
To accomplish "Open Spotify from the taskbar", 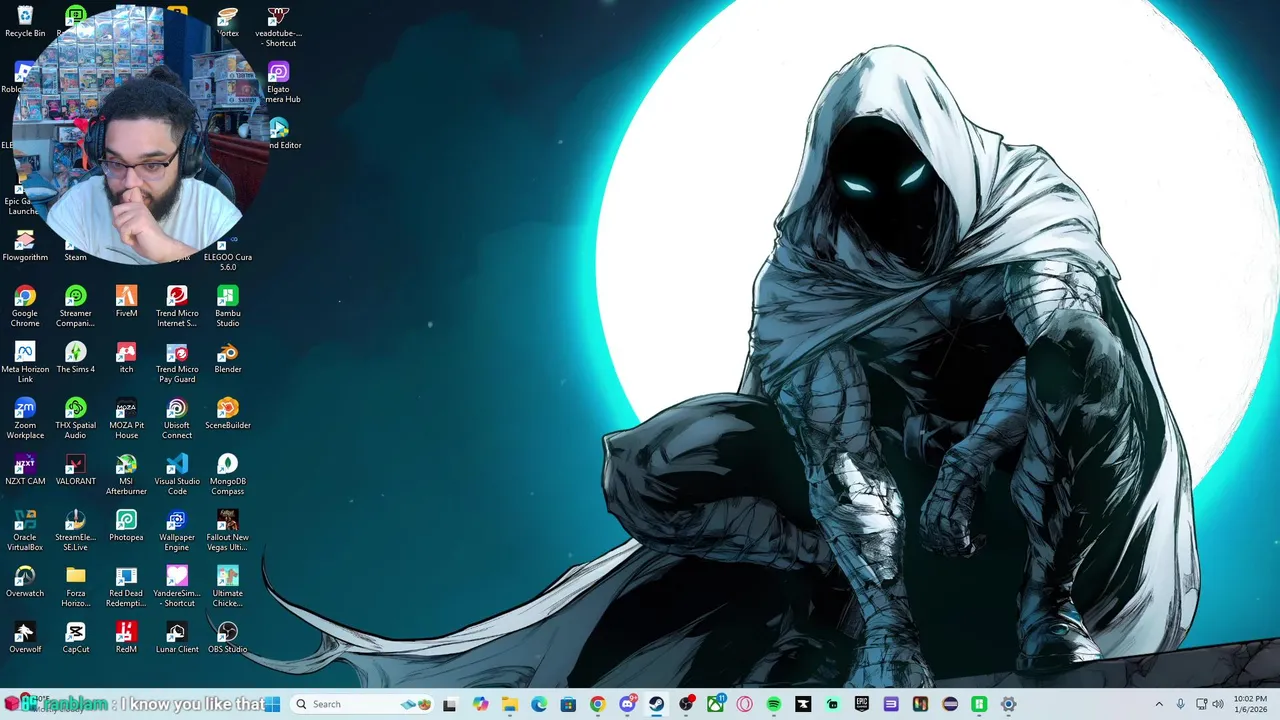I will tap(774, 704).
